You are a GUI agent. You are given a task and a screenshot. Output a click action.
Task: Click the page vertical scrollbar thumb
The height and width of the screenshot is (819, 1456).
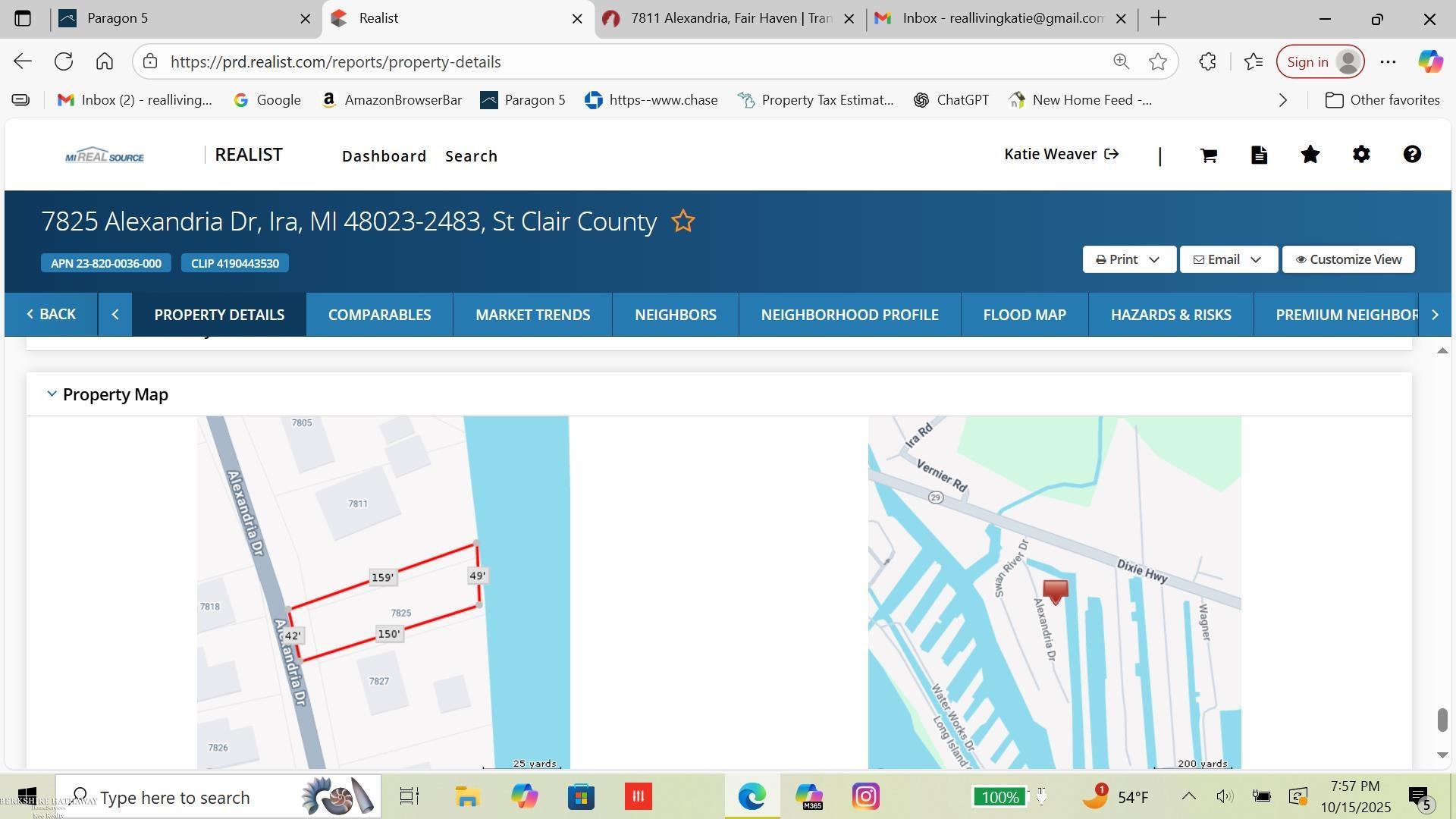pos(1442,720)
